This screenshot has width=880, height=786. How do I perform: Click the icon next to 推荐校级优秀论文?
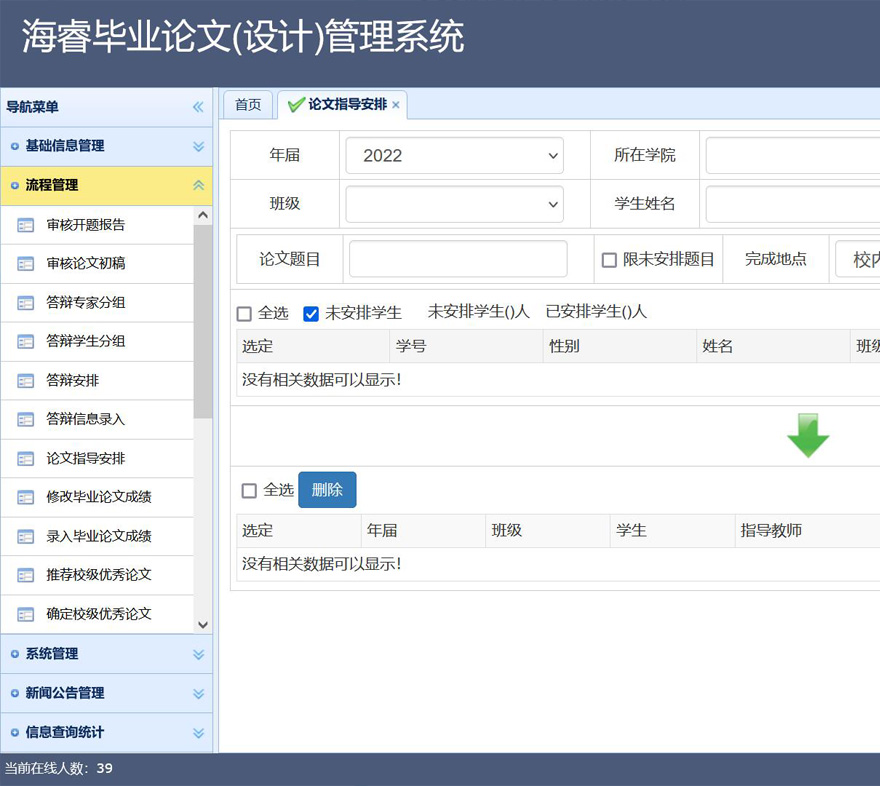coord(26,576)
